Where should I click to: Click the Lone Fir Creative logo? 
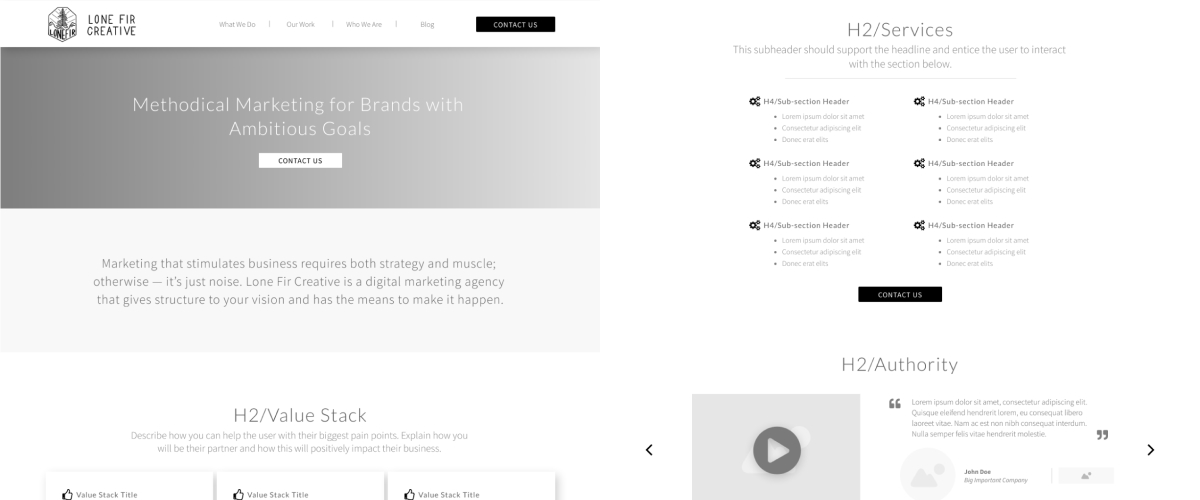[92, 24]
